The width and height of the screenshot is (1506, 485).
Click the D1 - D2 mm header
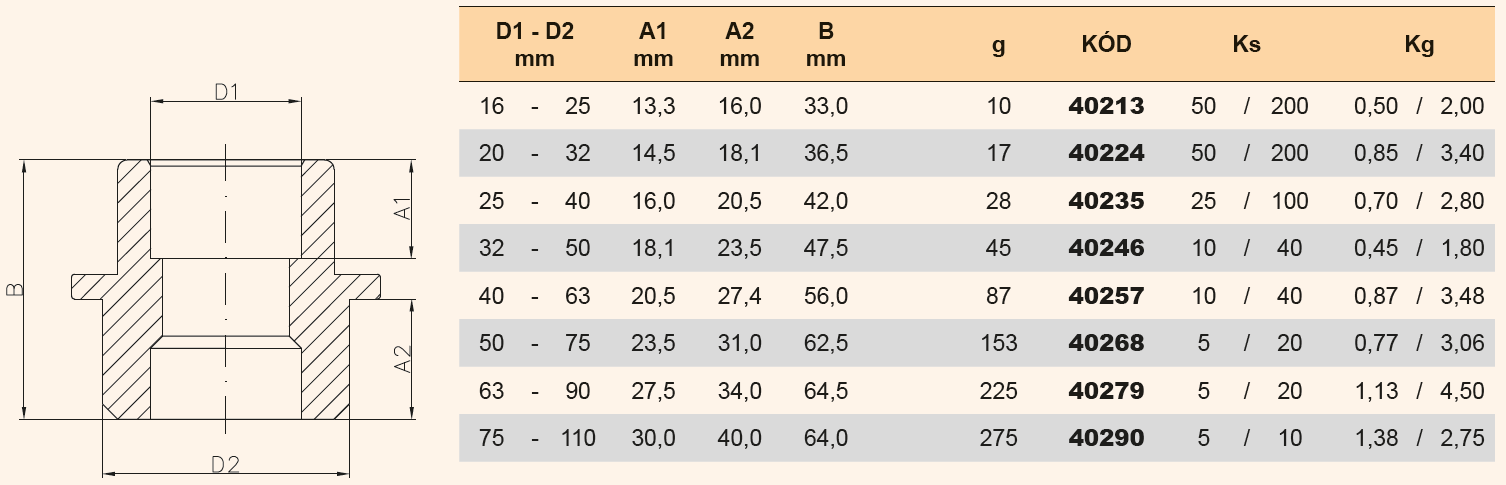[x=535, y=45]
